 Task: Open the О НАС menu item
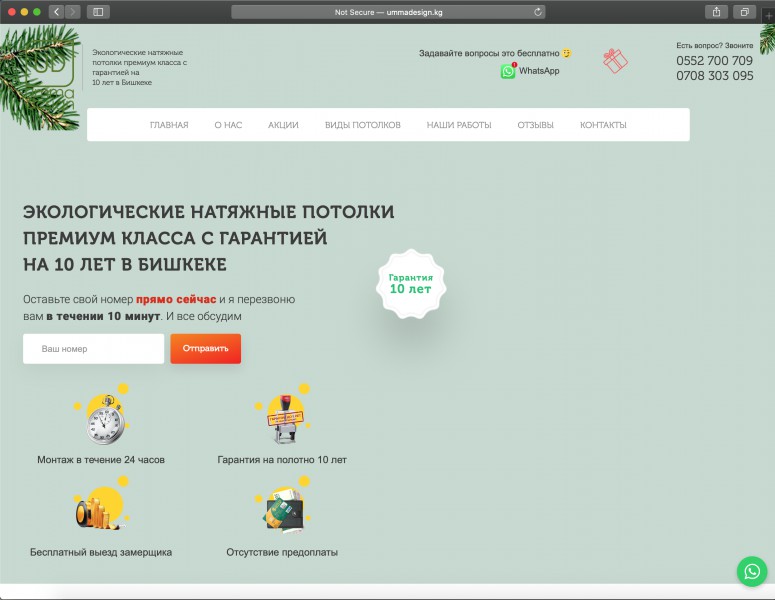tap(228, 125)
